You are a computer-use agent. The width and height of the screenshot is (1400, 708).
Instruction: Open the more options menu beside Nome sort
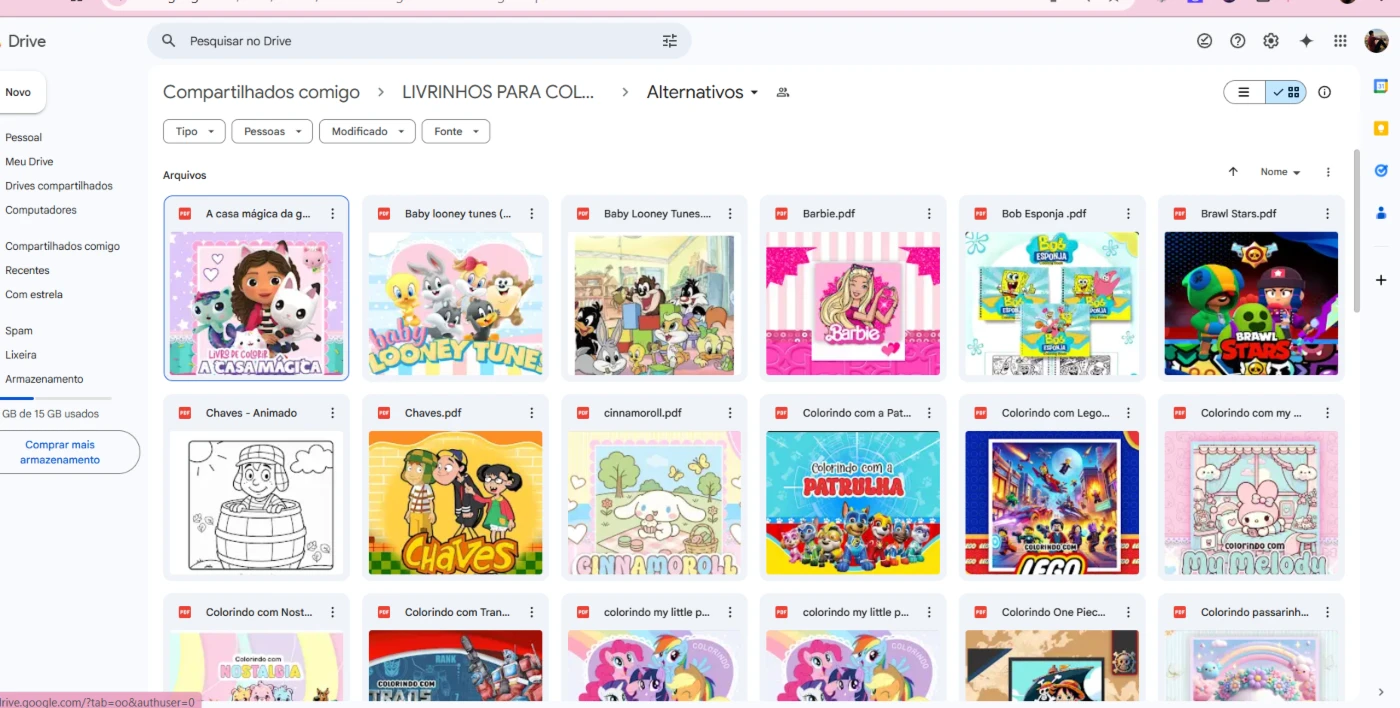pos(1328,172)
